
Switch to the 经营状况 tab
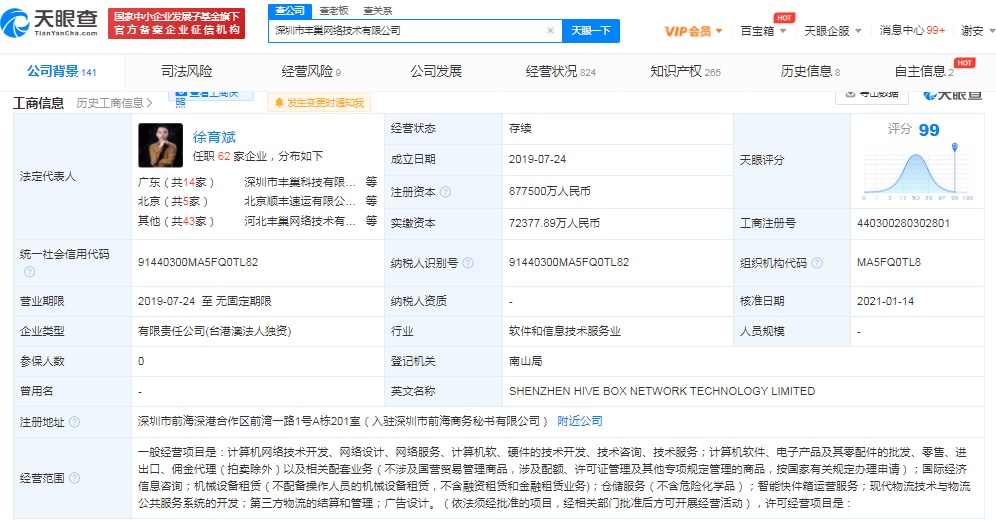pos(561,72)
